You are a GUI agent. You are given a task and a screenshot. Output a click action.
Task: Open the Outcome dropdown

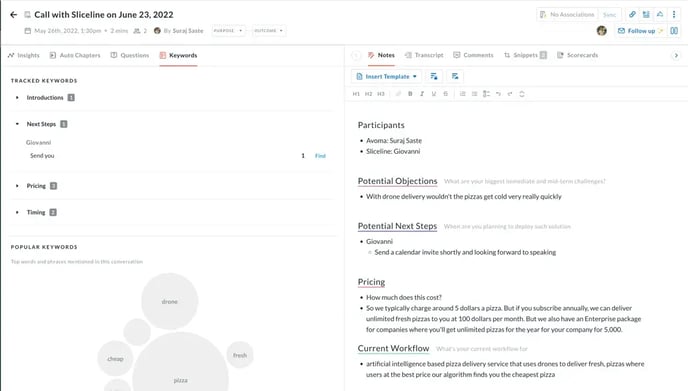[x=269, y=31]
